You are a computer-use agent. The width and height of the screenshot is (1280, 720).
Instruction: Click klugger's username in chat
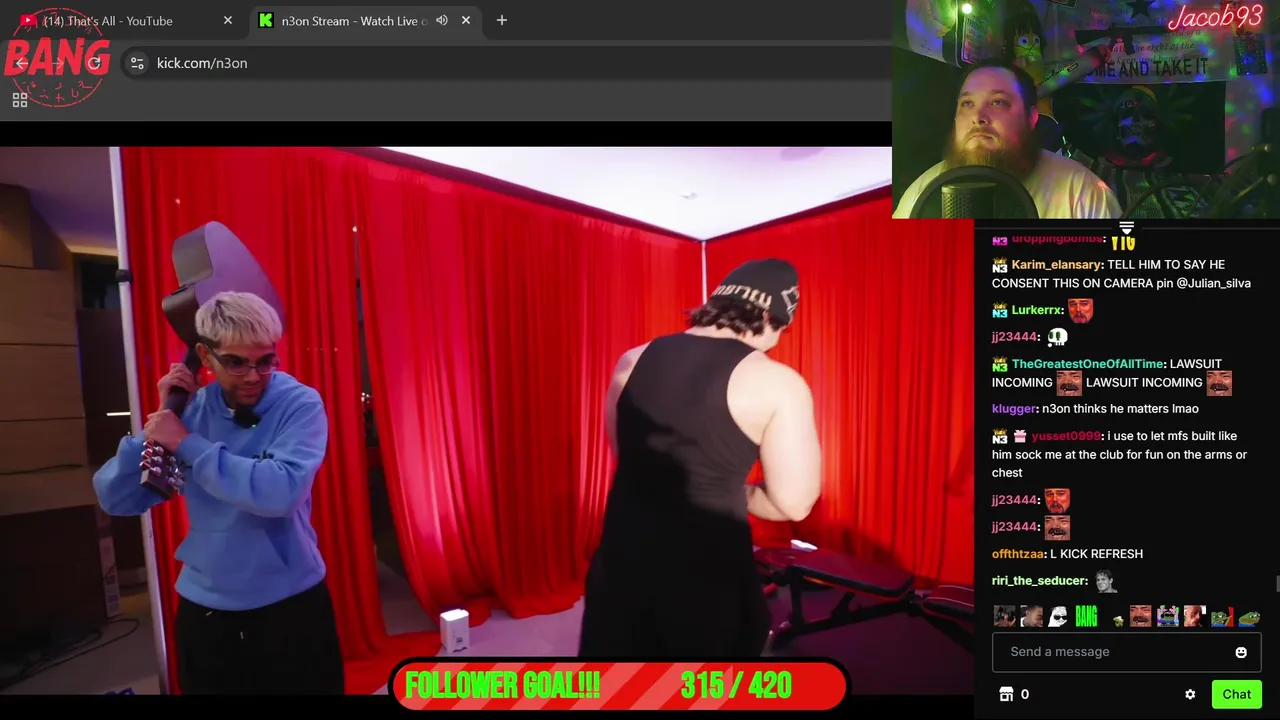[1013, 409]
